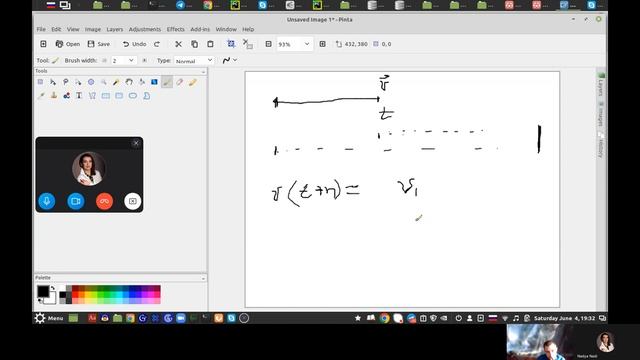
Task: Open the File menu
Action: tap(41, 29)
